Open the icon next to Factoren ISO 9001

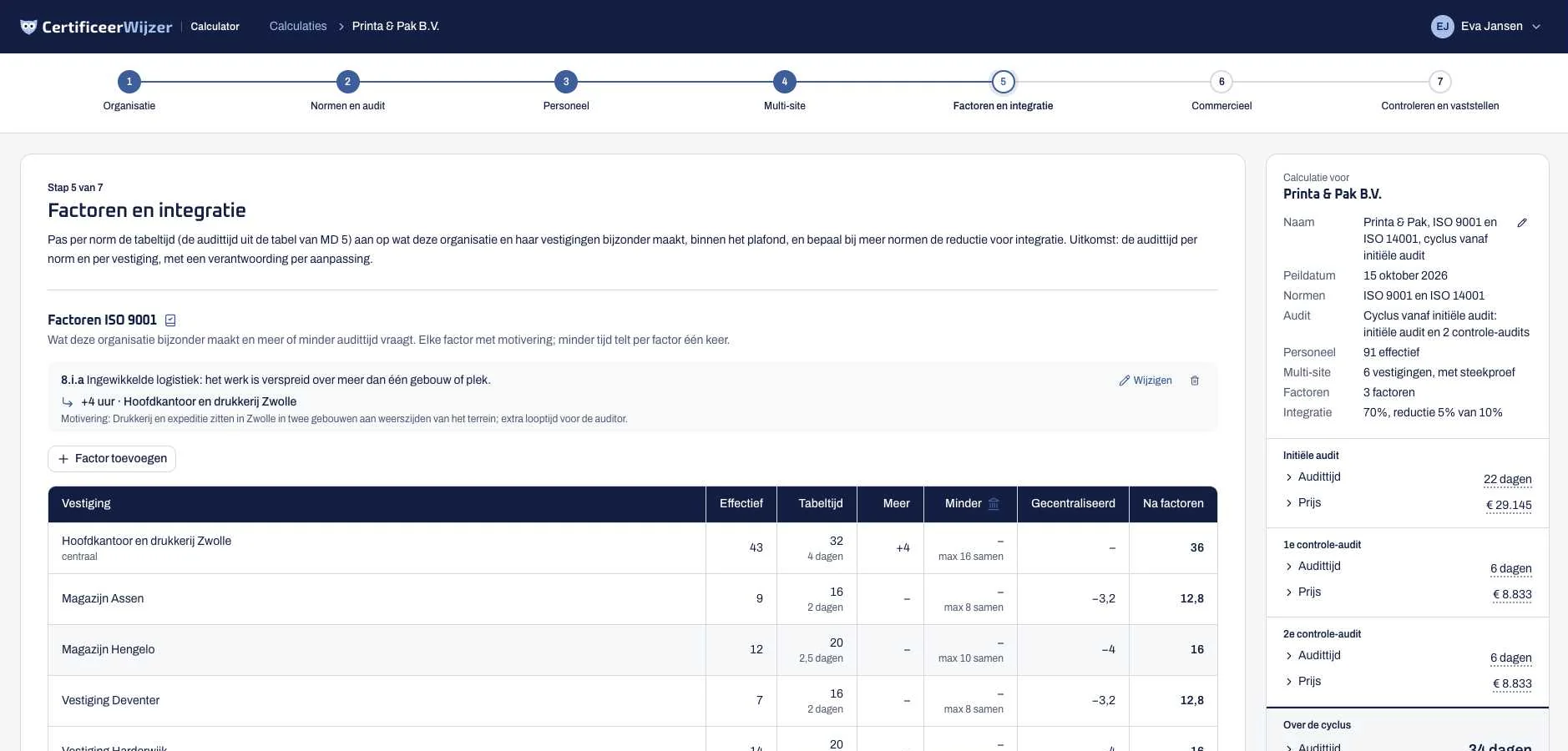click(170, 320)
